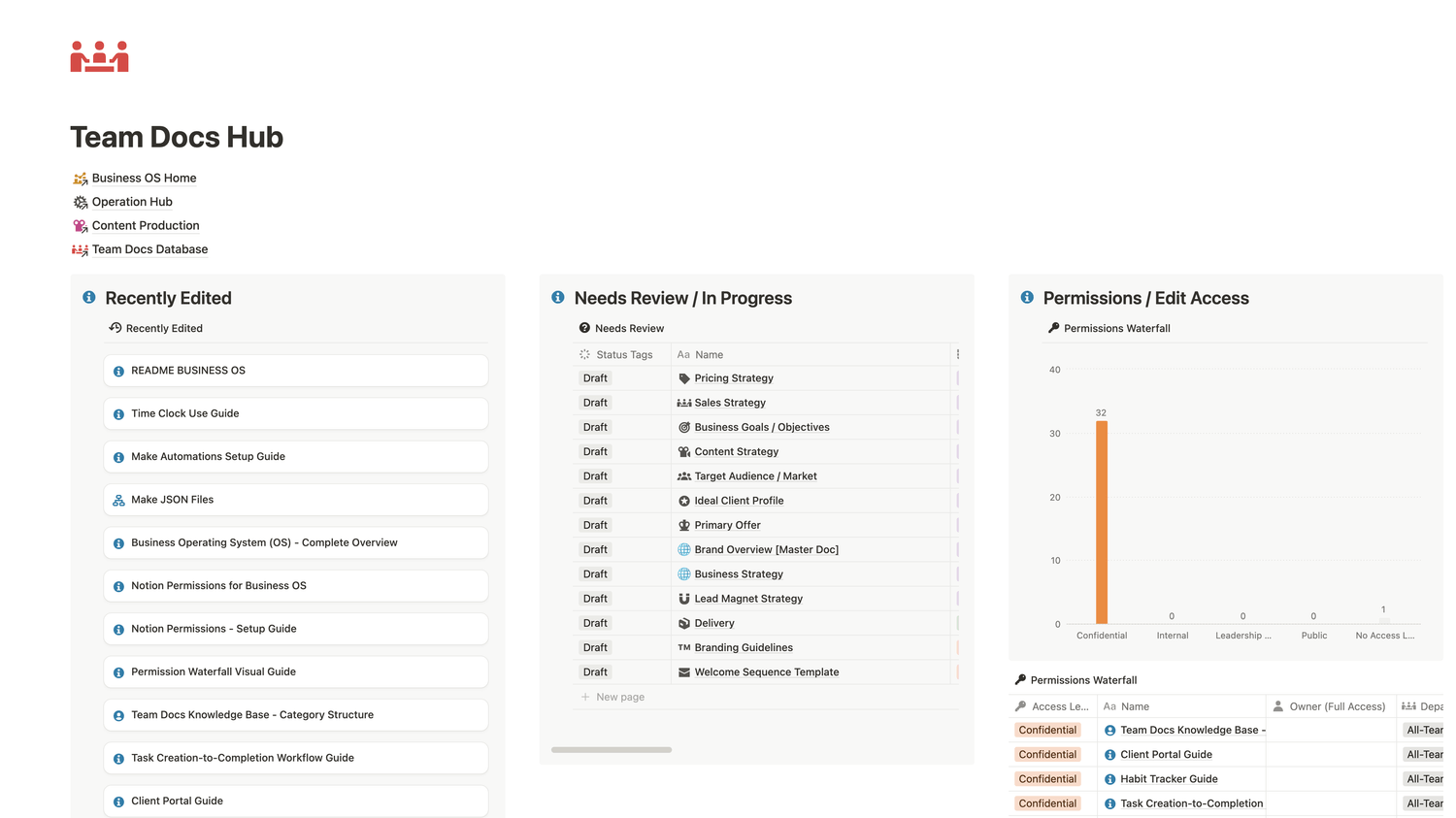Click the Pricing Strategy tag icon
1456x818 pixels.
tap(684, 378)
